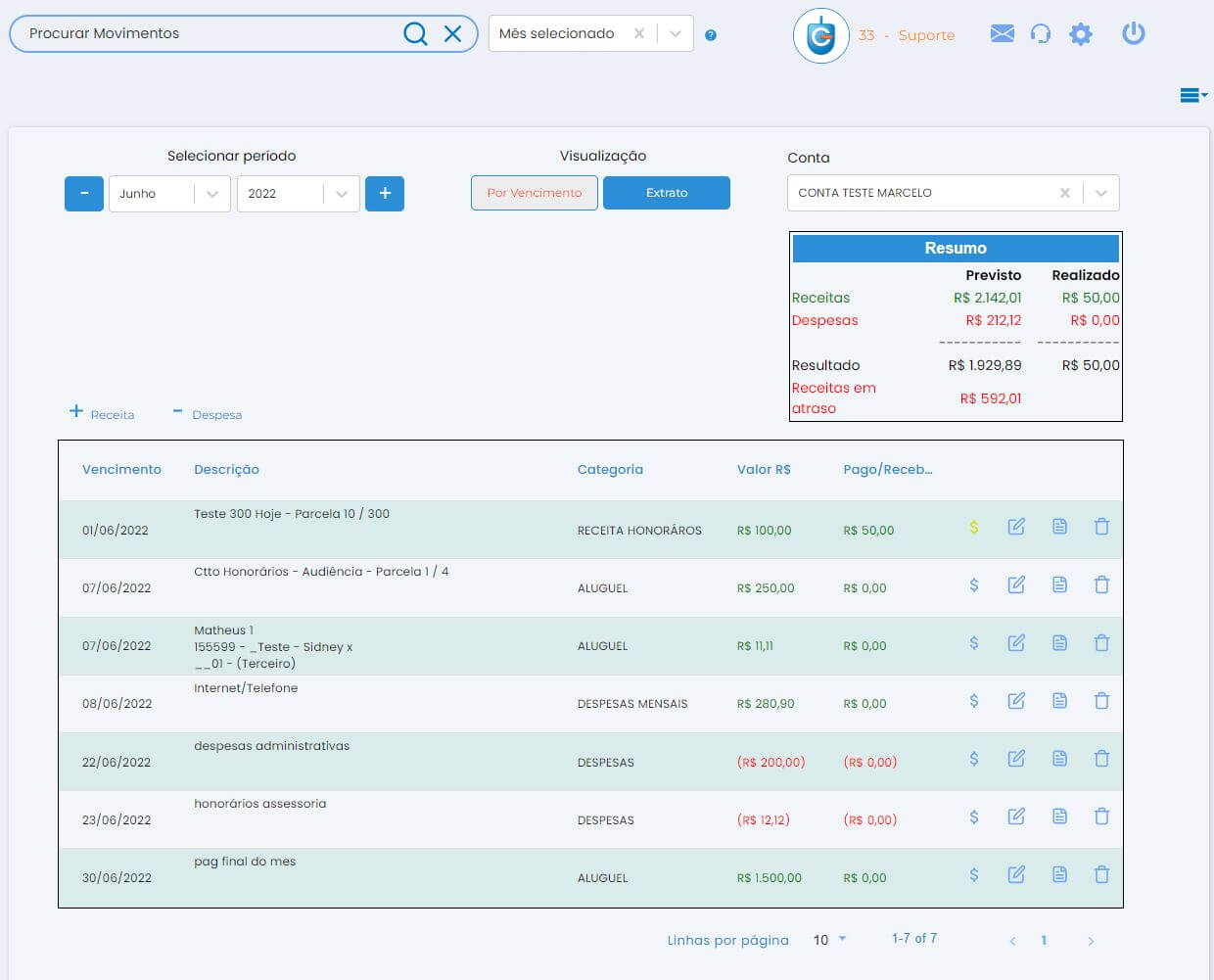Delete the Internet/Telefone entry
1214x980 pixels.
click(1101, 700)
